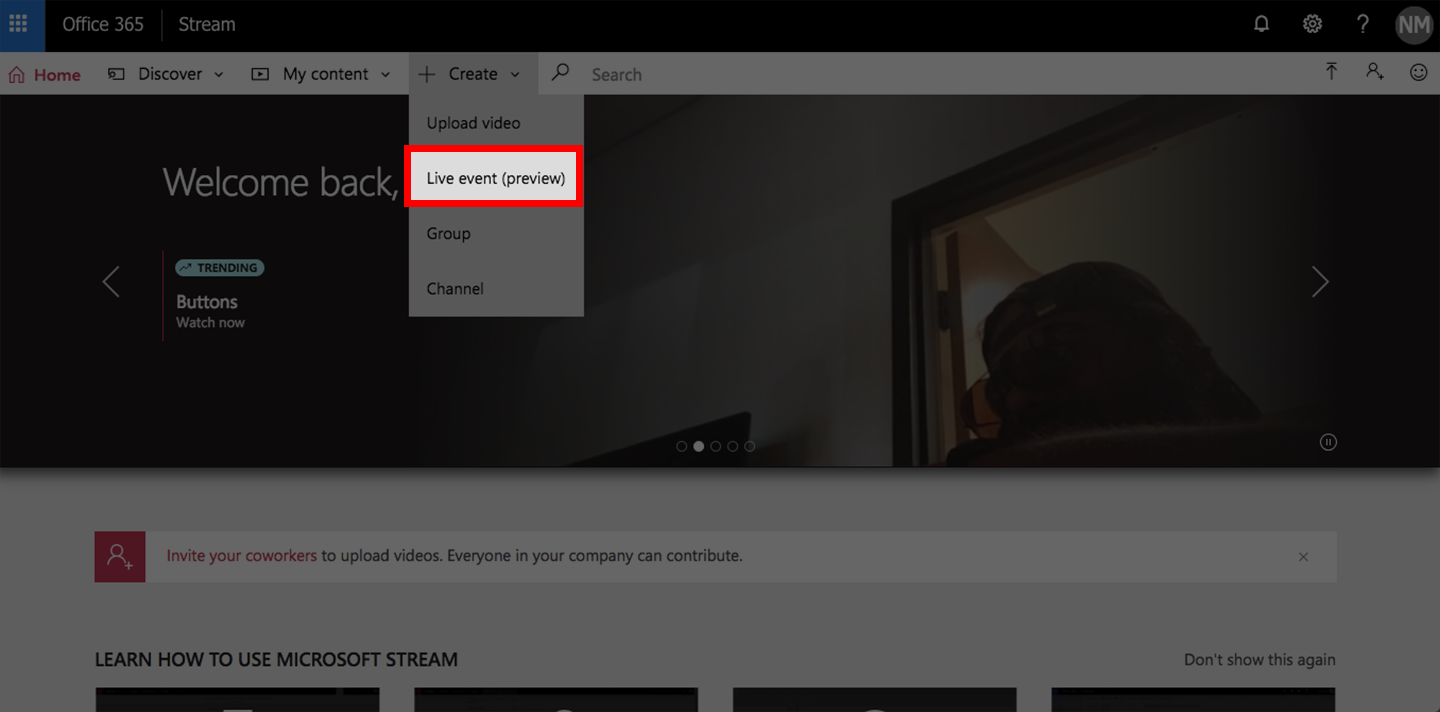Click the plus icon beside Create
This screenshot has width=1440, height=712.
427,74
